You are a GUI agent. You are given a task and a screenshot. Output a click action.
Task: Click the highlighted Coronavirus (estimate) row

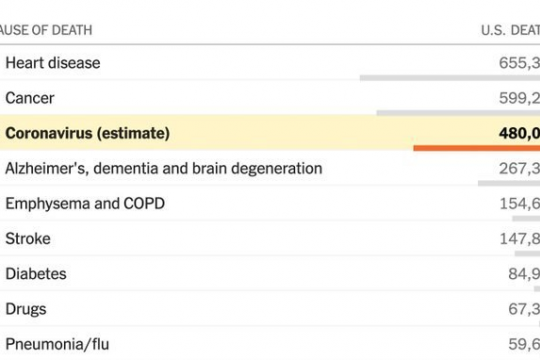pos(270,133)
